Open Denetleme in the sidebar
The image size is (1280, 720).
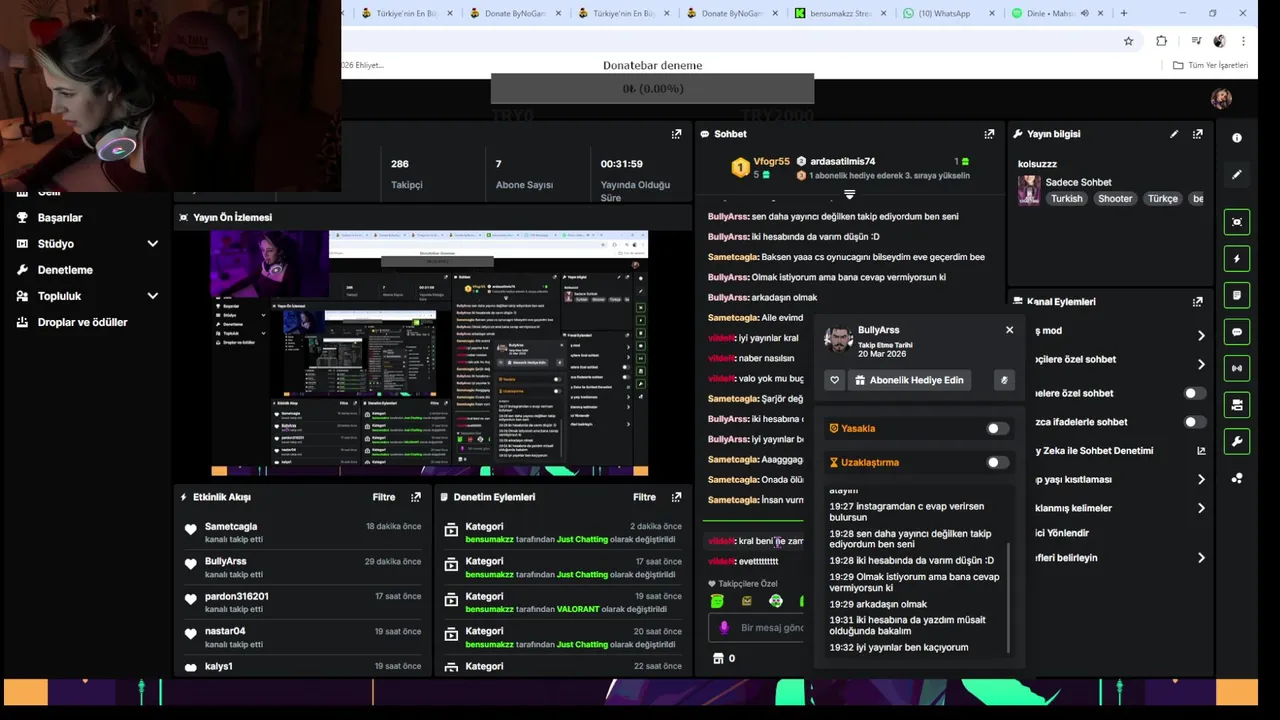65,270
